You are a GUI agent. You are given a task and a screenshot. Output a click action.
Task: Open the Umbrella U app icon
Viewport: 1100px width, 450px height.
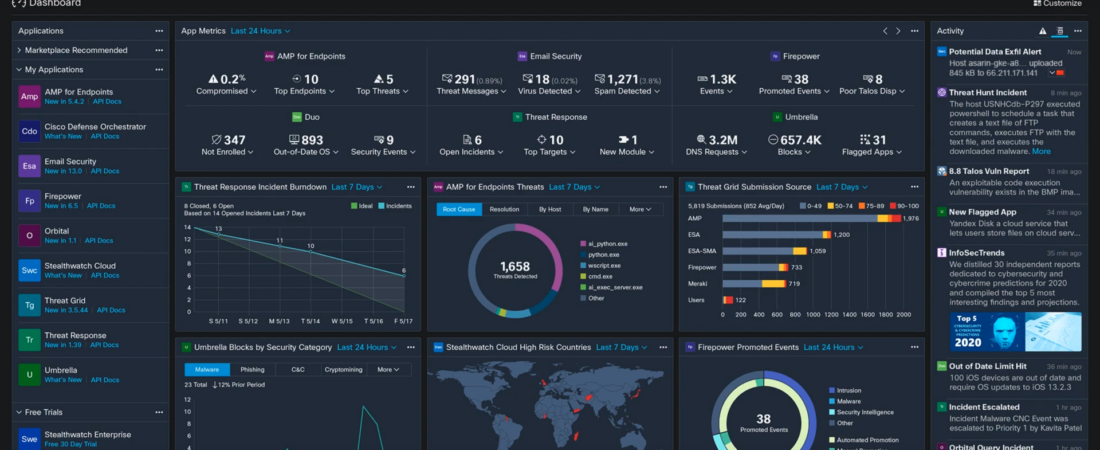click(29, 374)
